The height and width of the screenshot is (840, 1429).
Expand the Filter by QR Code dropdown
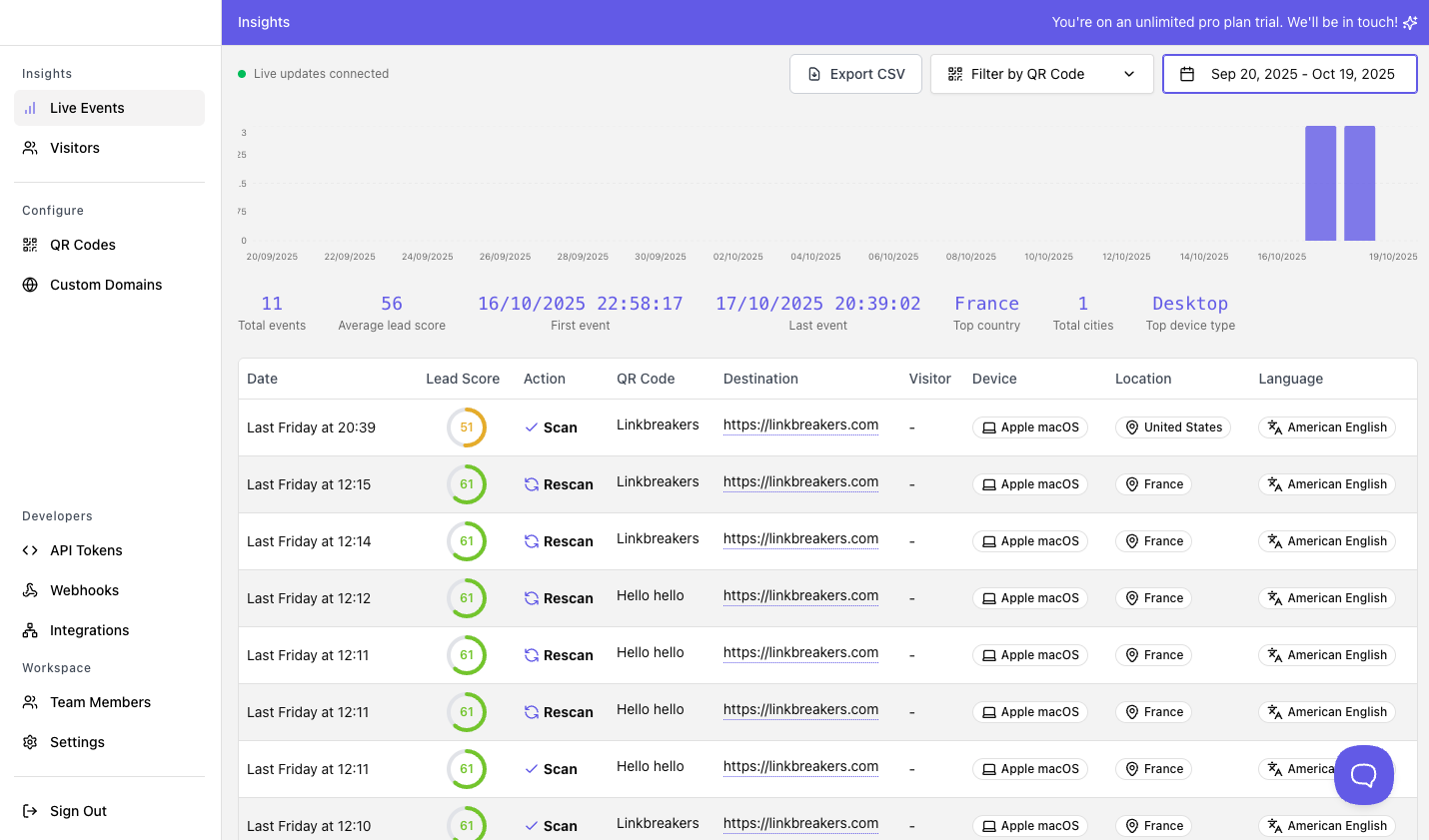pos(1041,74)
